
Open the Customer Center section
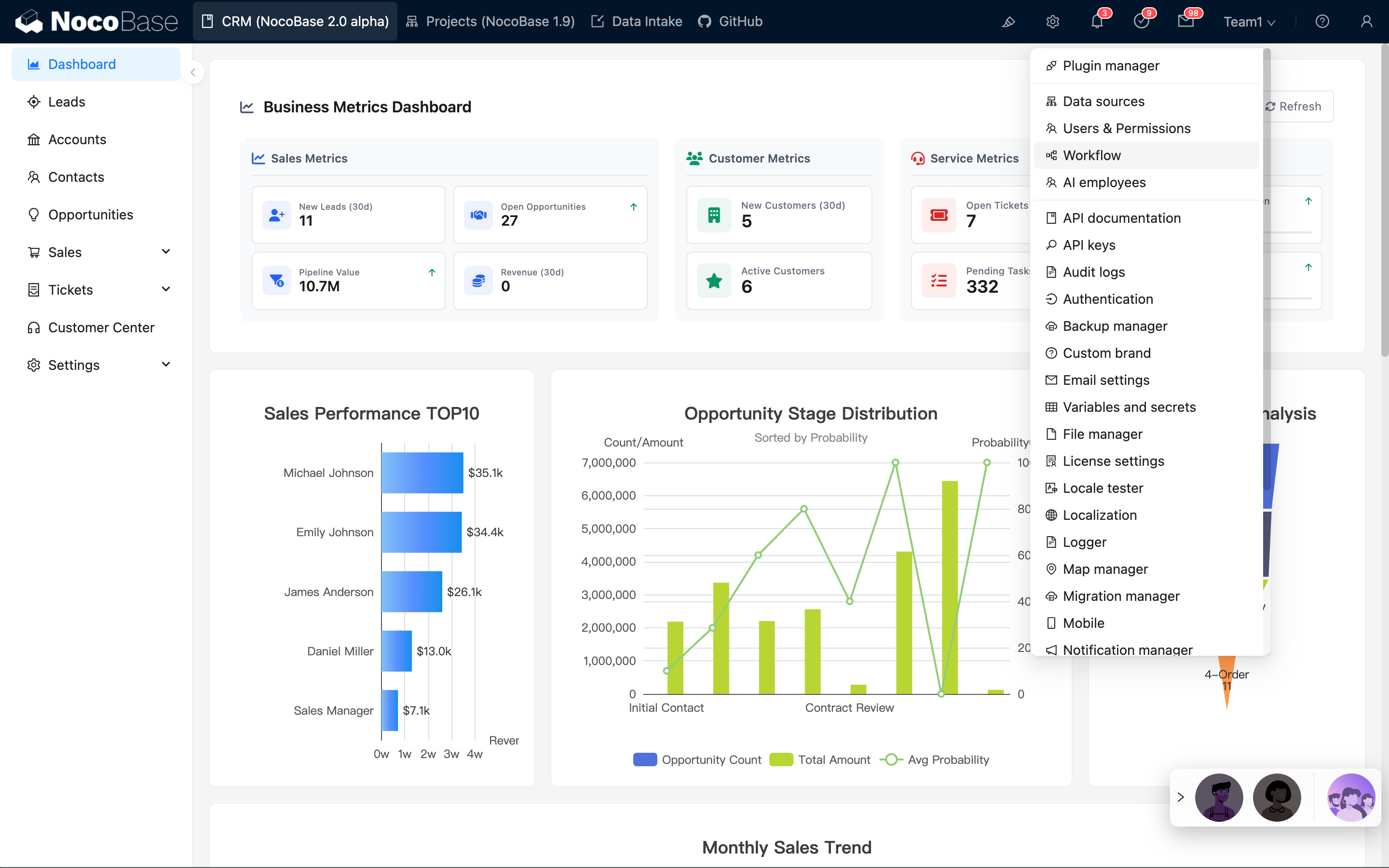pos(101,327)
